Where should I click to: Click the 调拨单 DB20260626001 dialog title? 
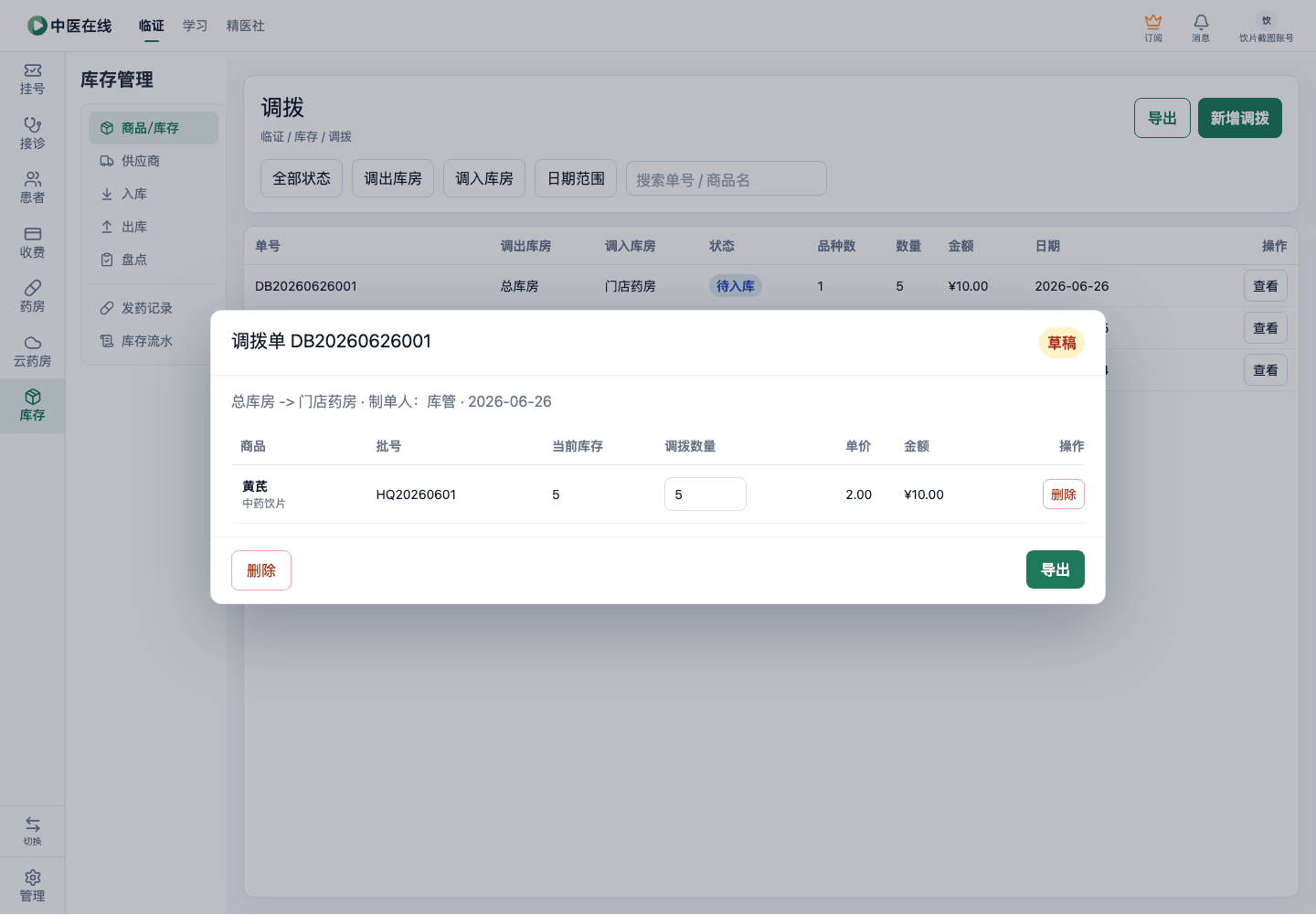(x=332, y=341)
